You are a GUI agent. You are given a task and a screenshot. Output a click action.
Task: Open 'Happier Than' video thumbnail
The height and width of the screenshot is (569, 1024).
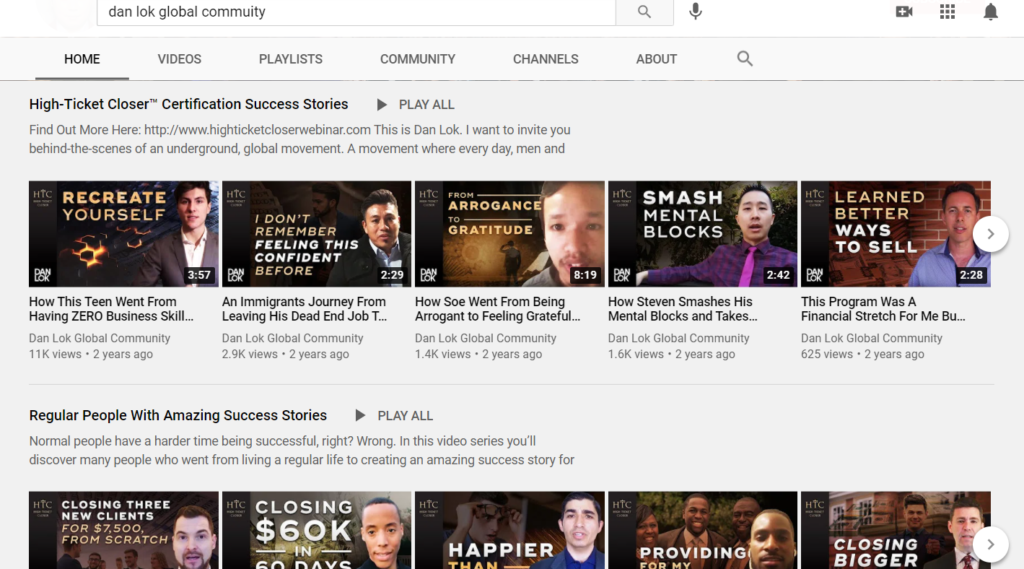point(509,530)
